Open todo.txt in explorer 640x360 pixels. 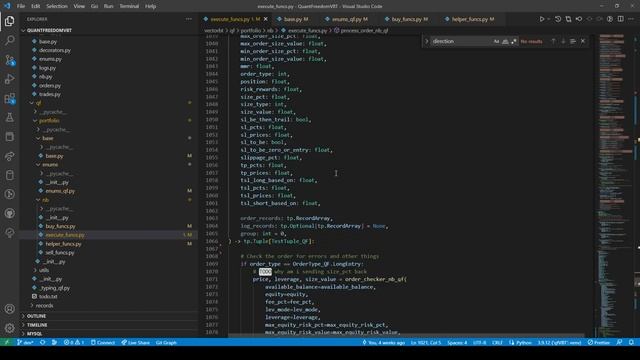[x=48, y=296]
